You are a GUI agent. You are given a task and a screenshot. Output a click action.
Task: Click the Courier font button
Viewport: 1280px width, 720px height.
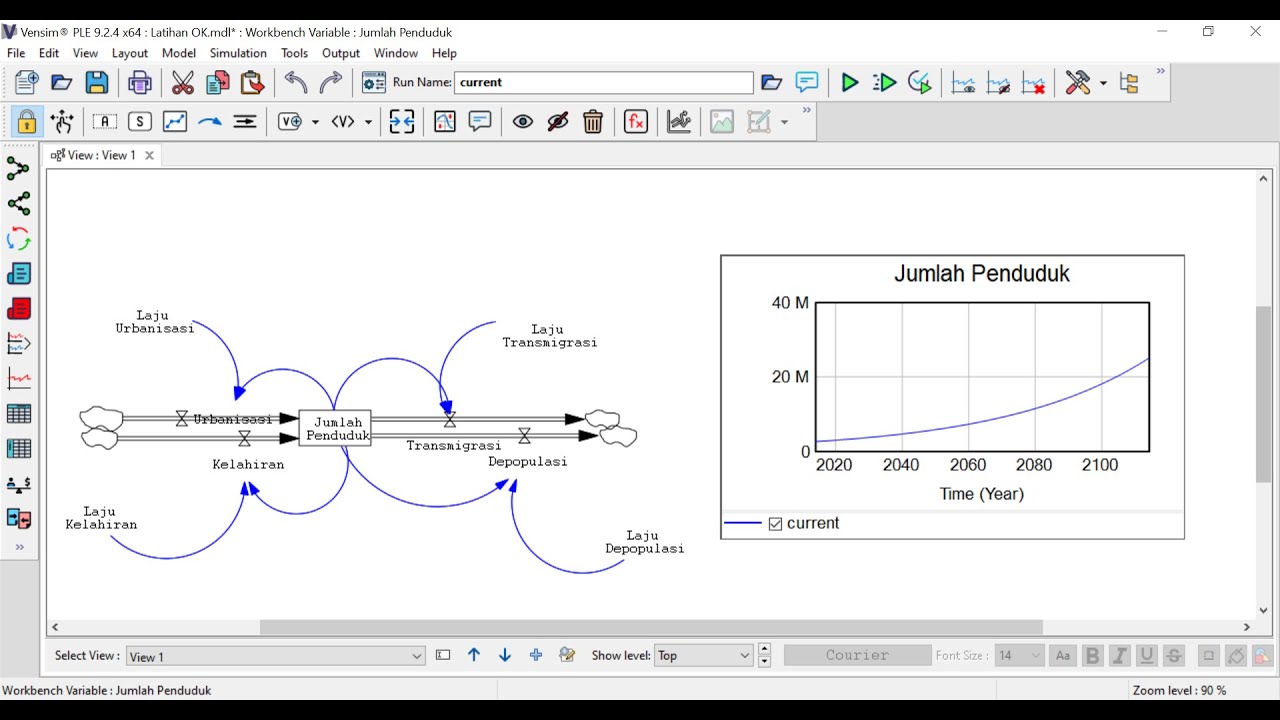pyautogui.click(x=857, y=656)
